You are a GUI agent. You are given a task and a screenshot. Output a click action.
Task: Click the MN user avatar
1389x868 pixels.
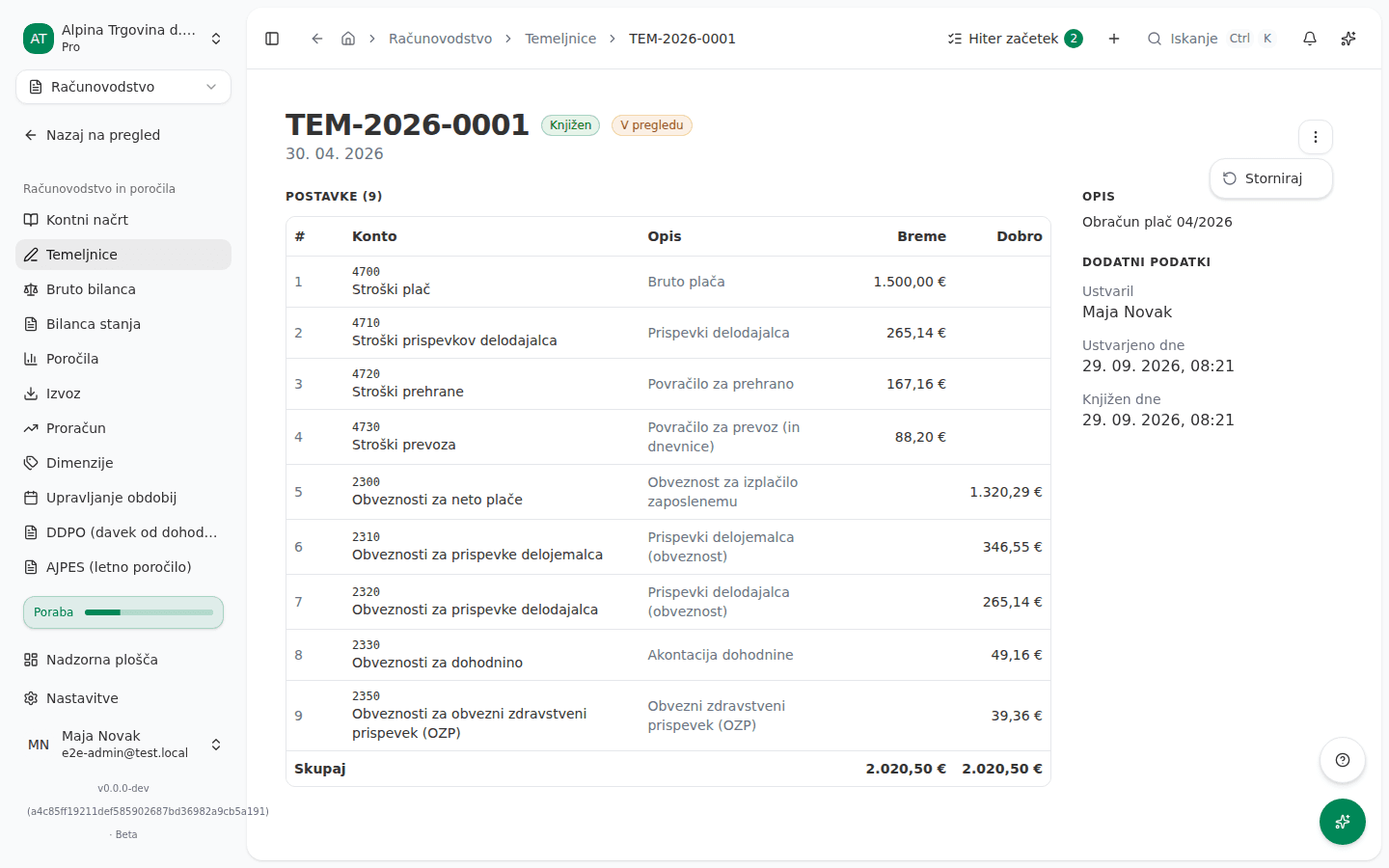(x=39, y=745)
